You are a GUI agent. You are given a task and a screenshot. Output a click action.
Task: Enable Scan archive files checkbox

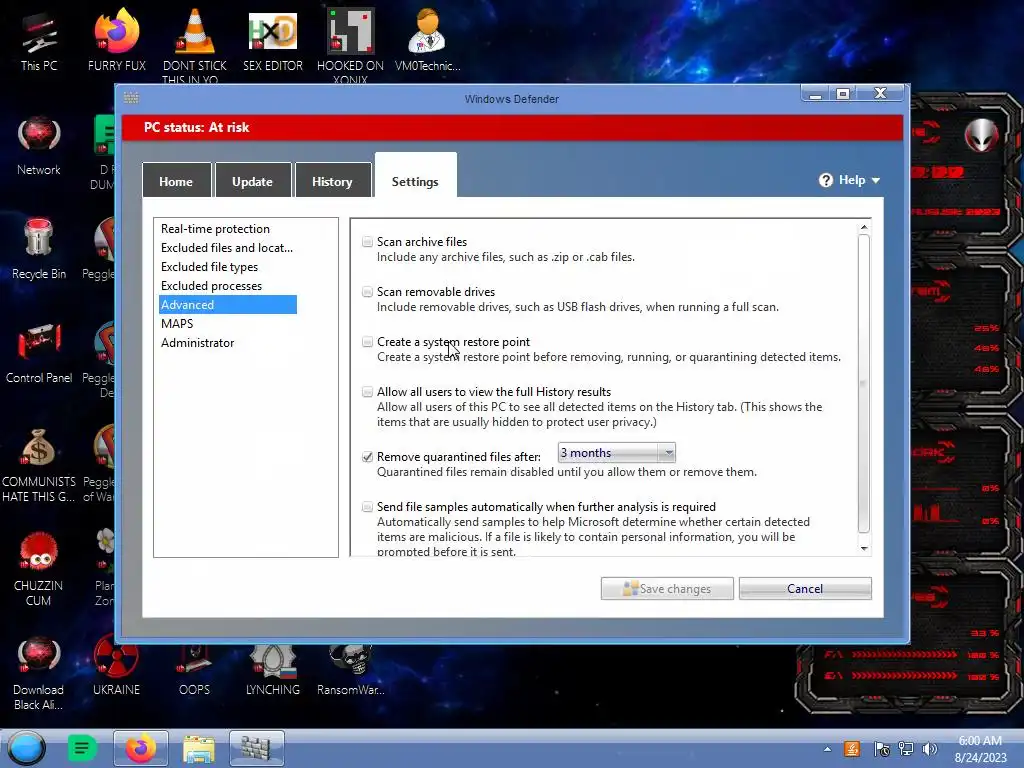click(x=368, y=242)
